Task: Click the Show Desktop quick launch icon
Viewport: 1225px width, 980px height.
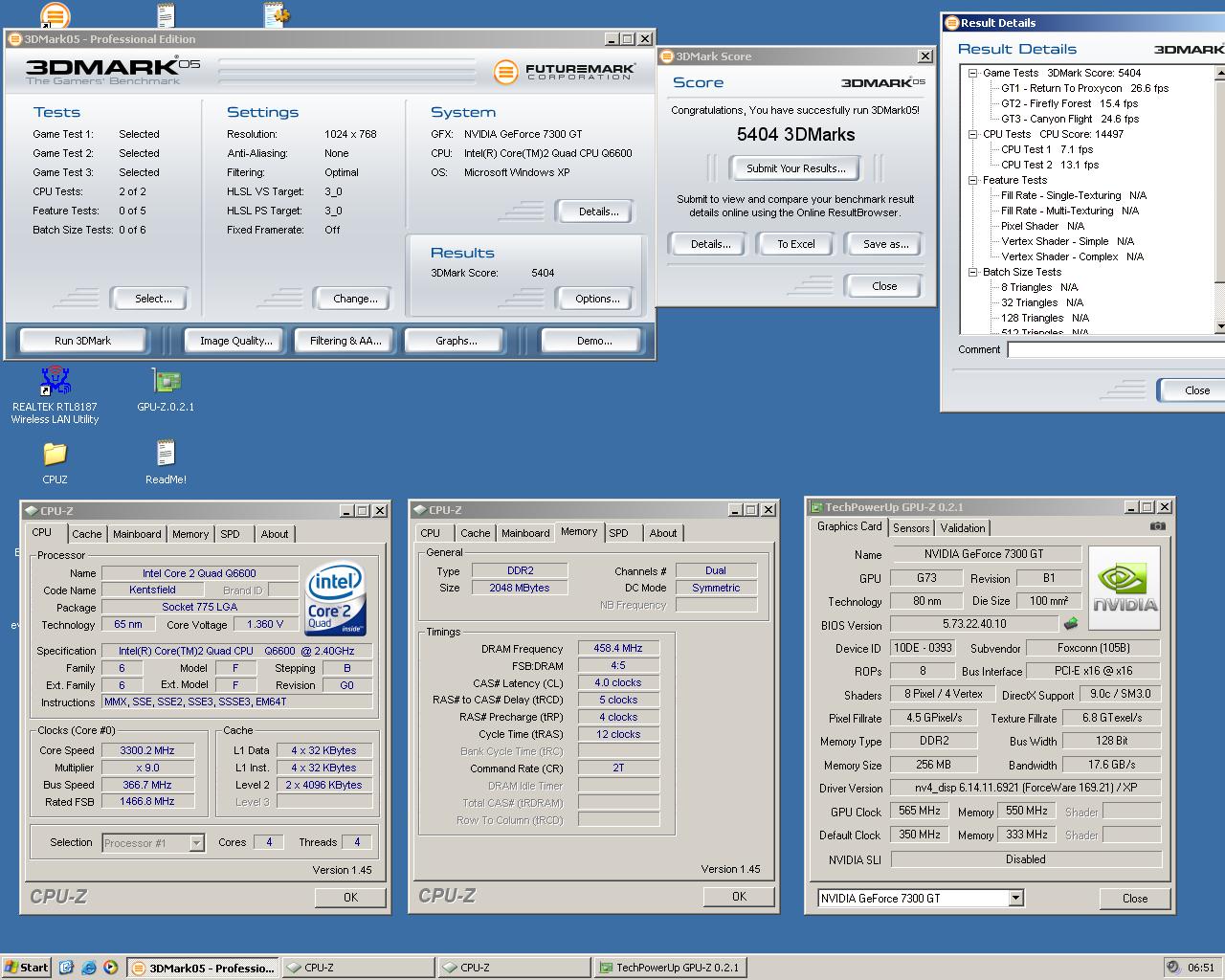Action: (x=66, y=967)
